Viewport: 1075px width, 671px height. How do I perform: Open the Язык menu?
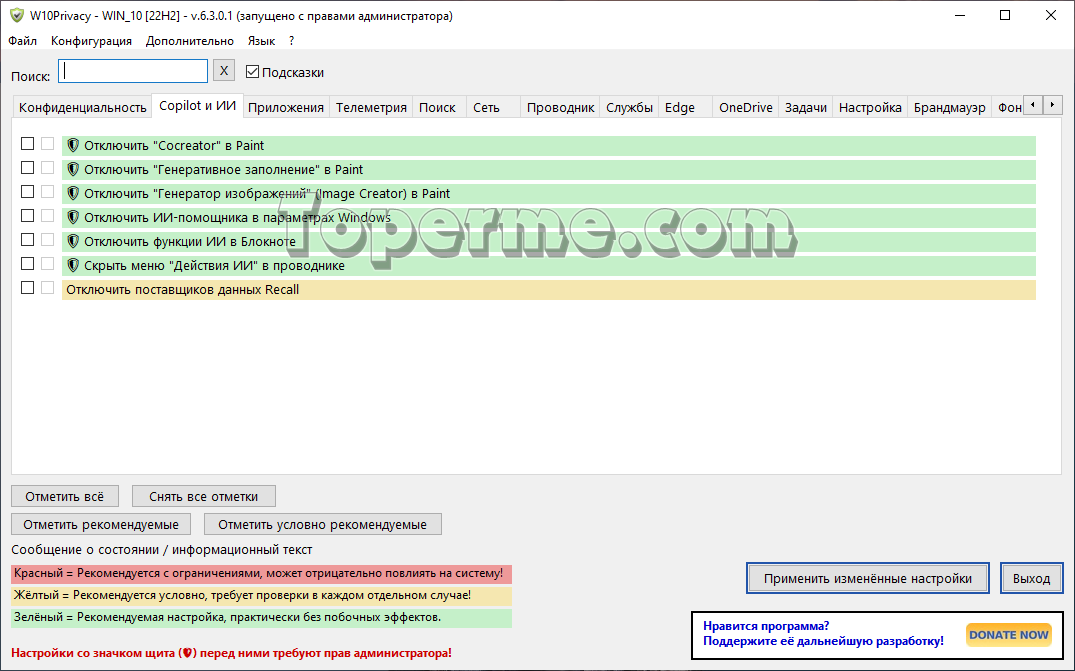(x=261, y=40)
